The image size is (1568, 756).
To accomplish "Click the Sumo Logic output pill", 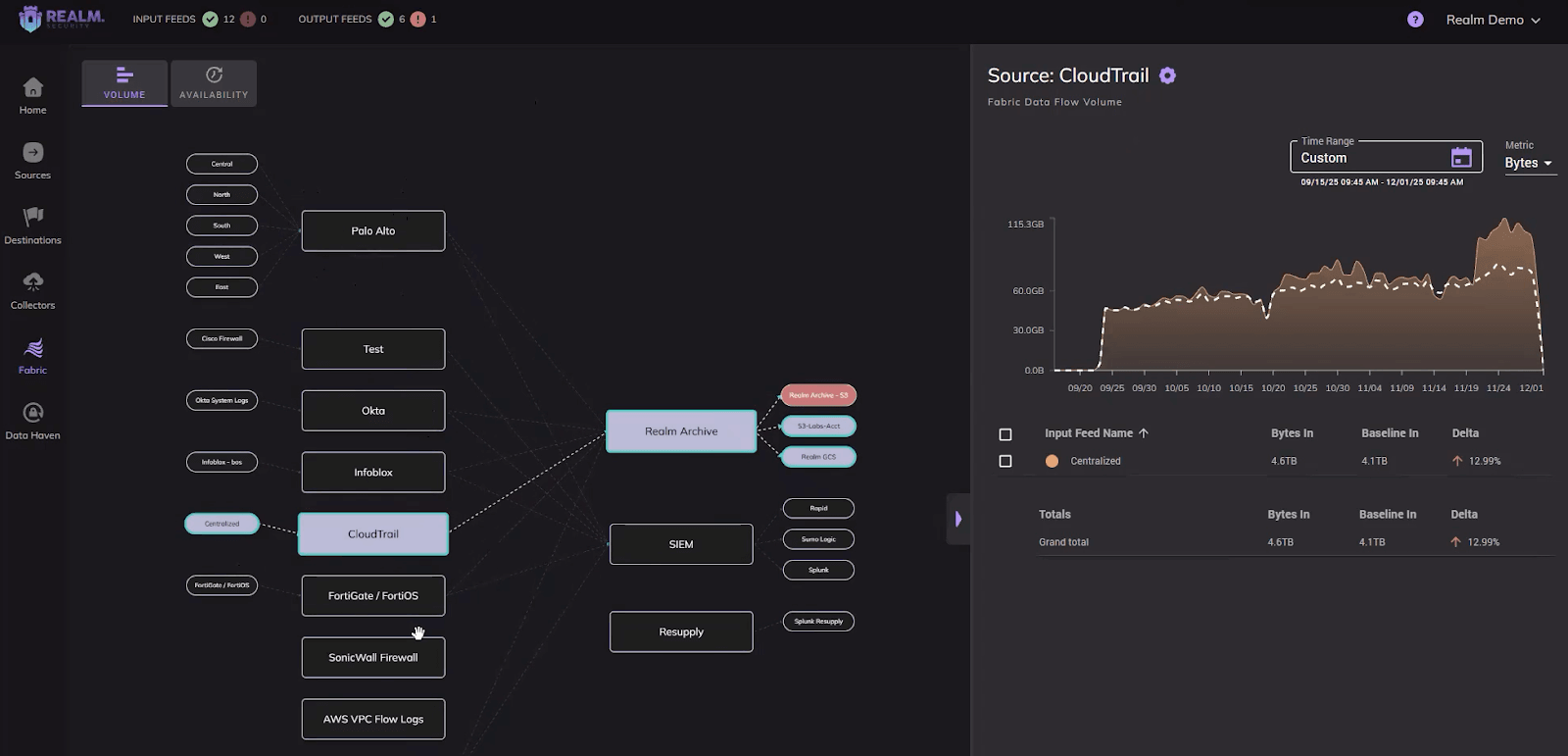I will pos(818,539).
